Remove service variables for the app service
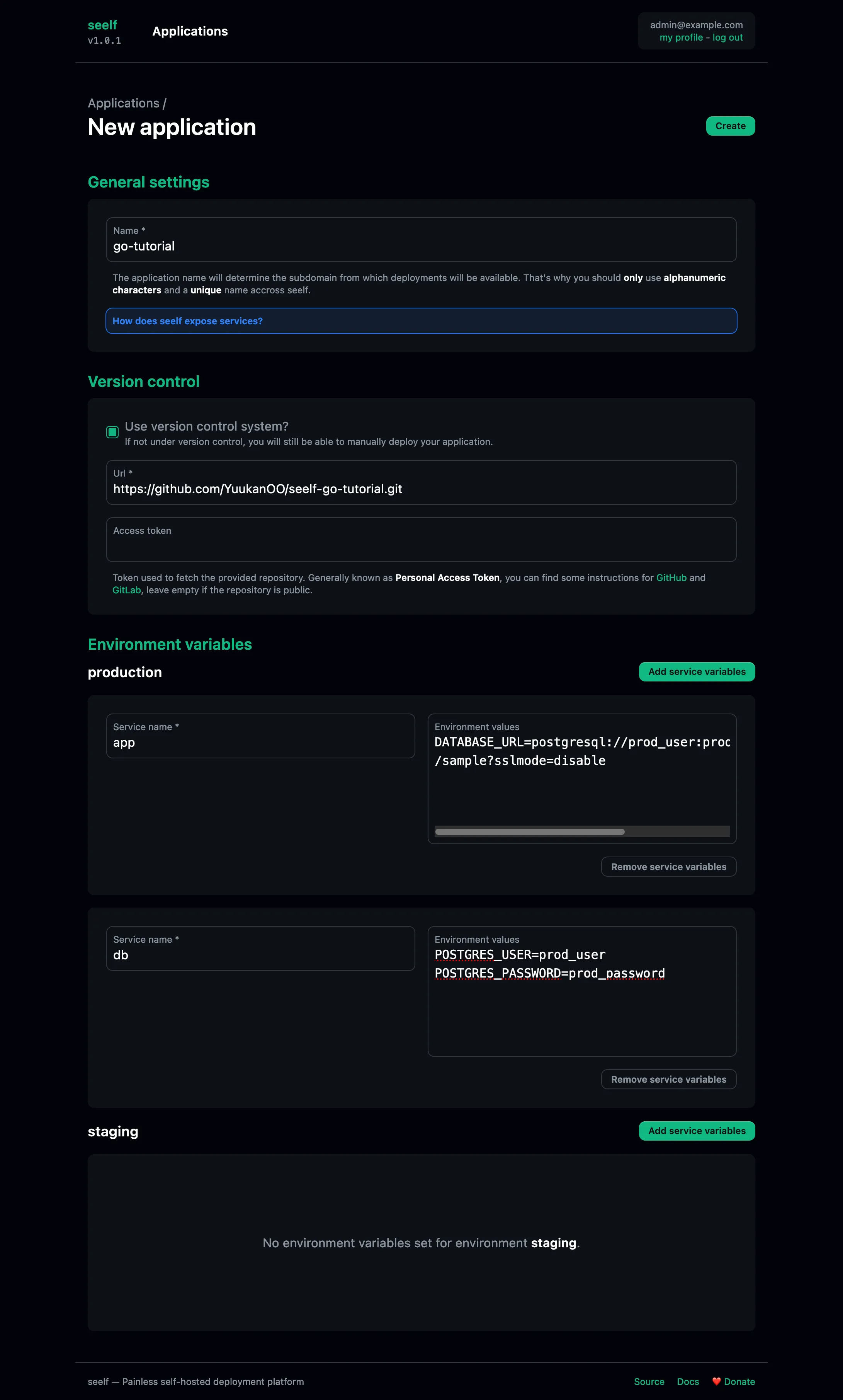 (x=668, y=867)
